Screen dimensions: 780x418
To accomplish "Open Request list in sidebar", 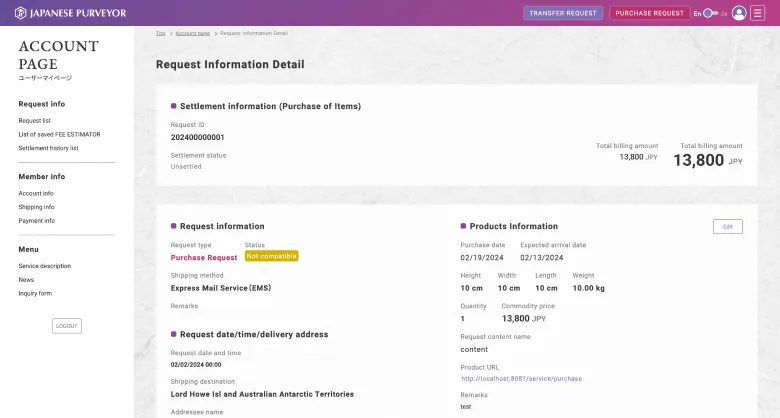I will point(34,120).
